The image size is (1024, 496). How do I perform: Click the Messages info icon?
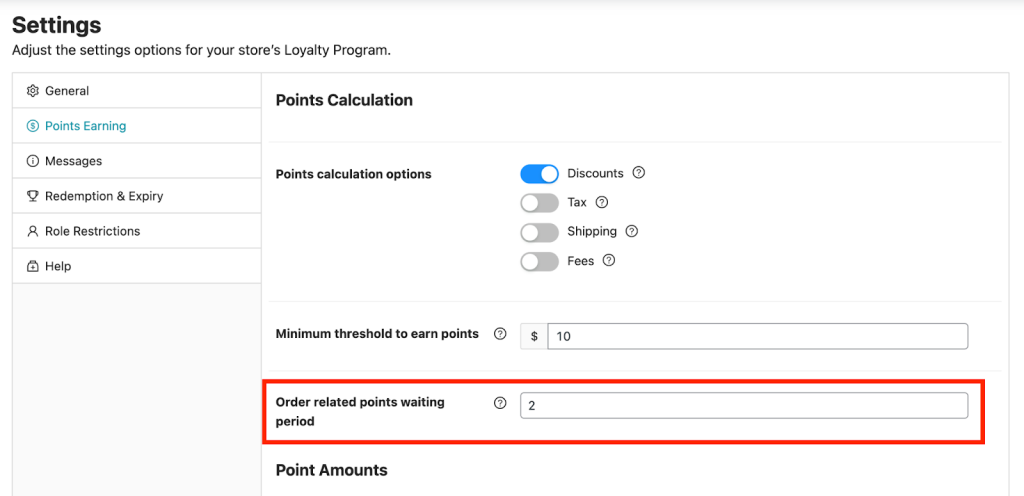[x=33, y=161]
